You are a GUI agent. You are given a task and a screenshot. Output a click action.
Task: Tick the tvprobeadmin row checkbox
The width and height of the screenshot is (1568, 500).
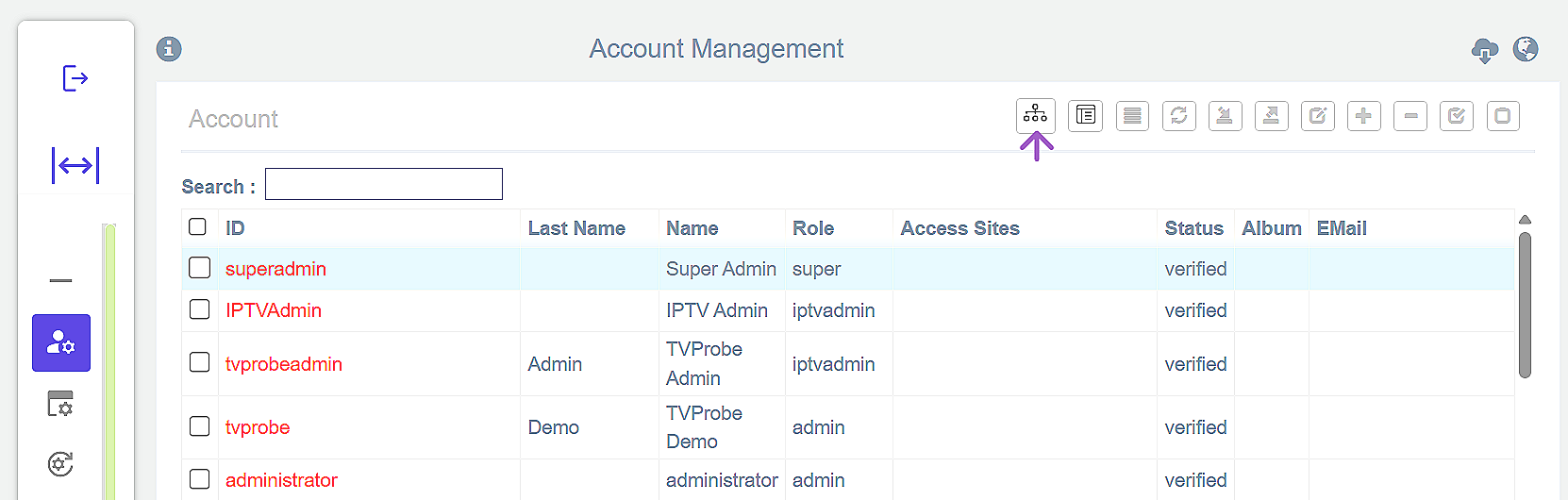point(199,362)
